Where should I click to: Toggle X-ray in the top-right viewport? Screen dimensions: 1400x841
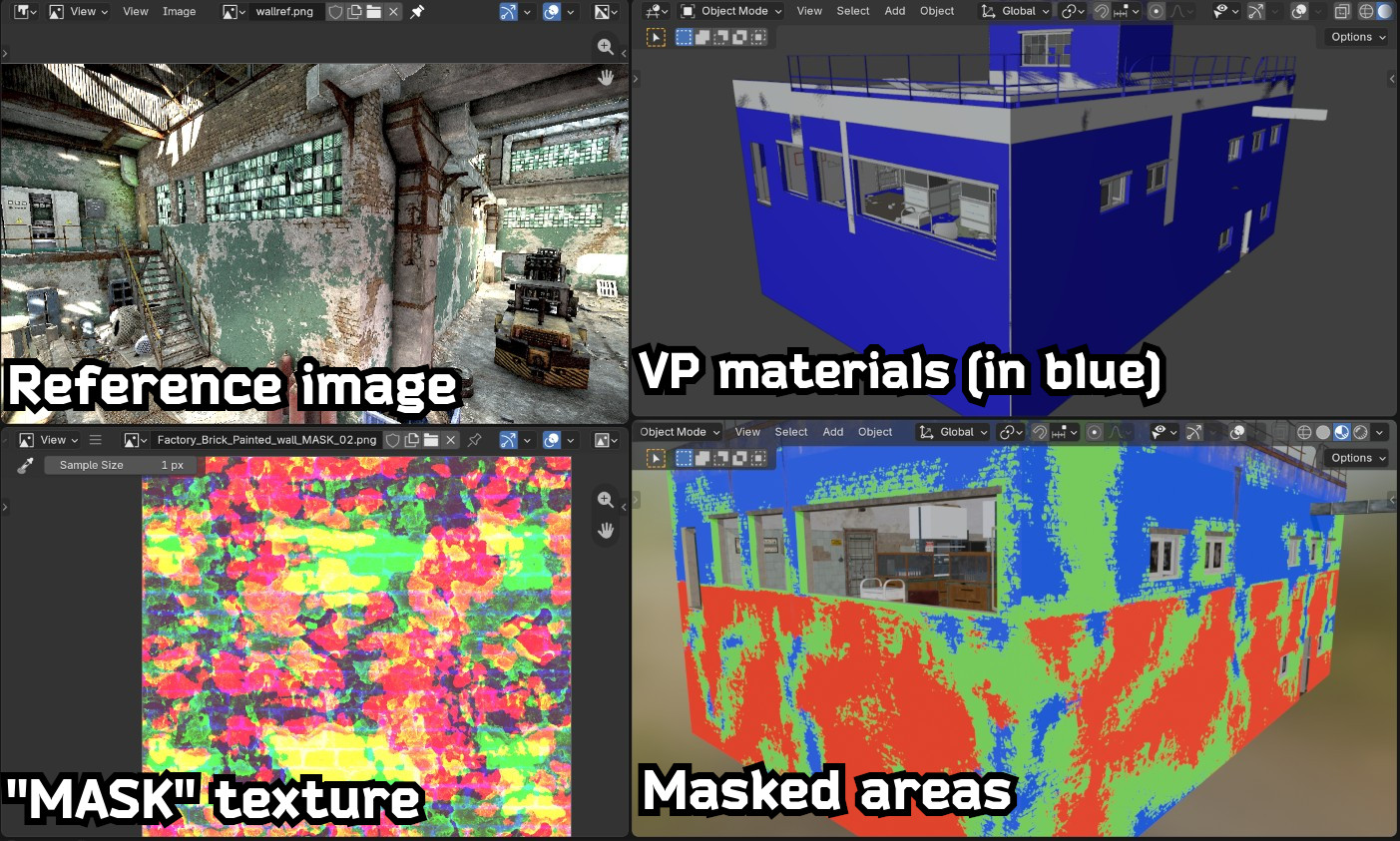[x=1342, y=11]
